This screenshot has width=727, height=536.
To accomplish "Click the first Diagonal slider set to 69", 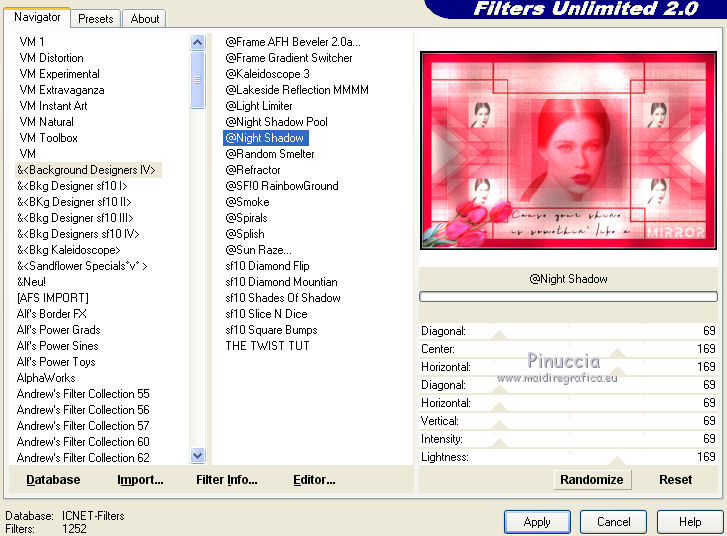I will click(x=568, y=331).
